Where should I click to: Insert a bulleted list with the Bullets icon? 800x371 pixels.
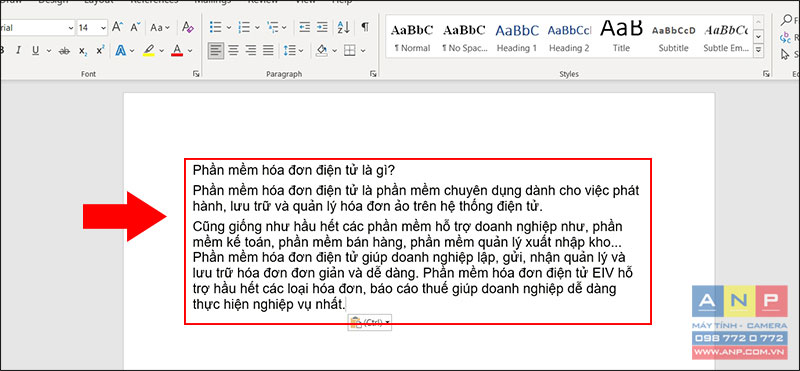216,28
